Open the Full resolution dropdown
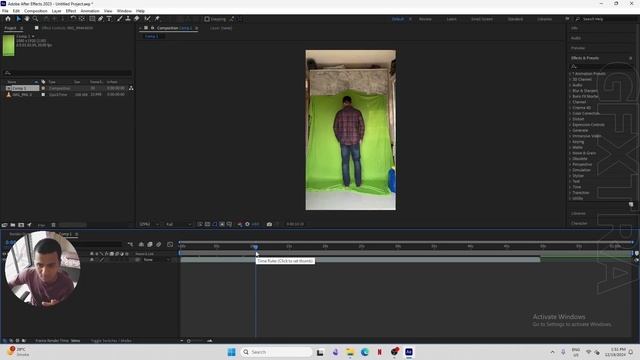 pyautogui.click(x=178, y=224)
